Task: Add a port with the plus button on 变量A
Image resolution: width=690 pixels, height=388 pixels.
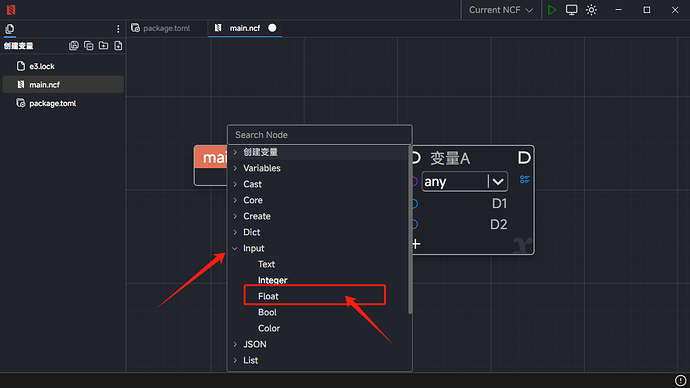Action: pyautogui.click(x=416, y=244)
